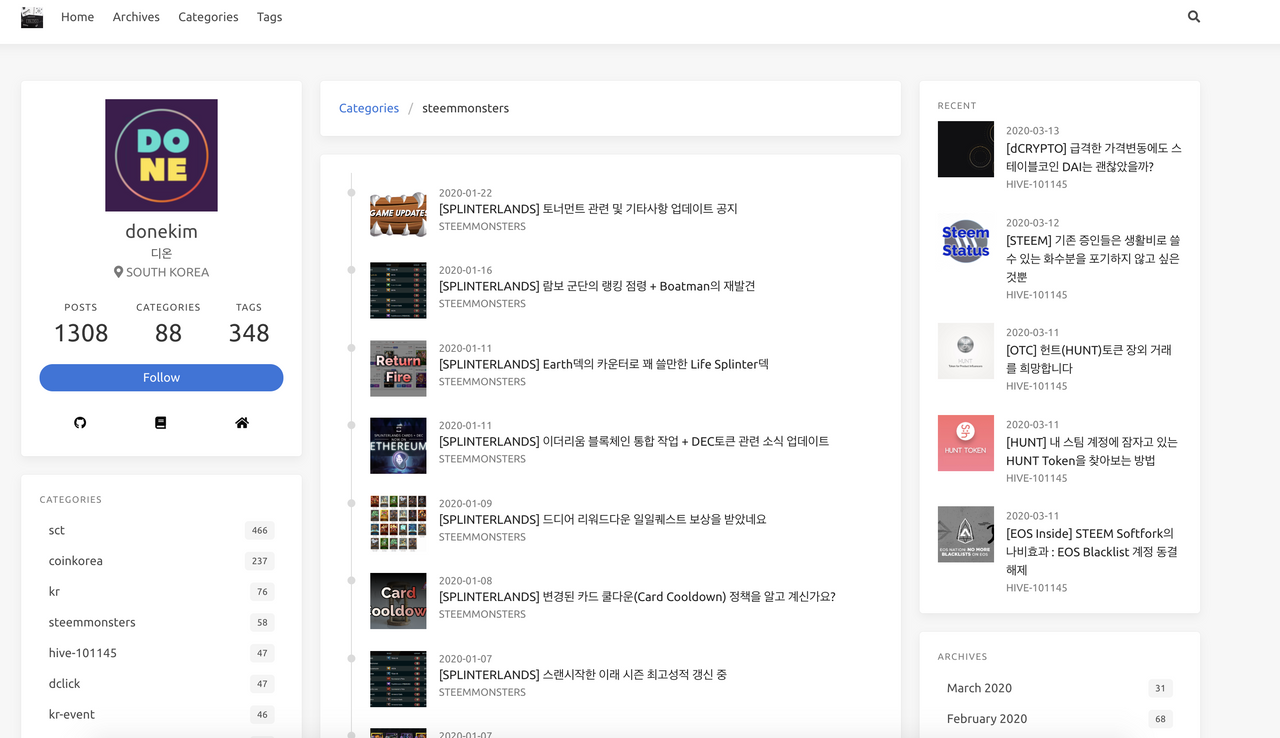Open the February 2020 archive
Screen dimensions: 1280x738
coord(1060,719)
